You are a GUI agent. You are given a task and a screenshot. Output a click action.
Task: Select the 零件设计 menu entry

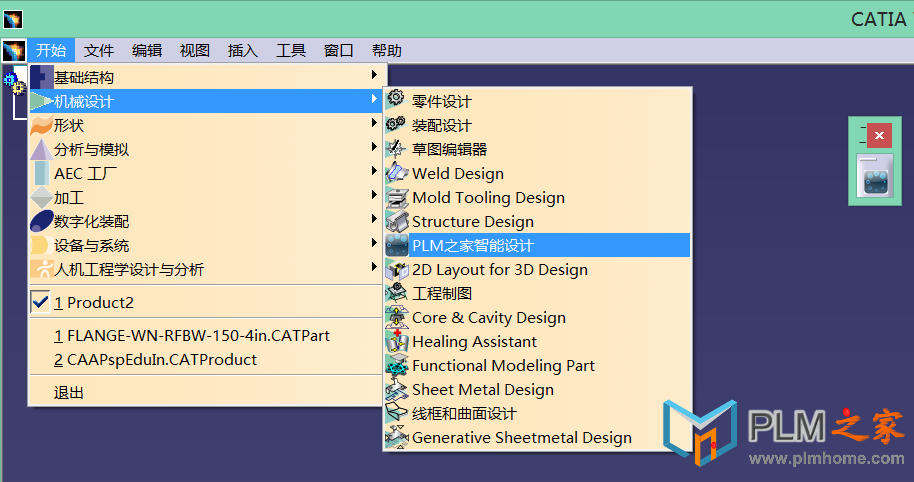coord(537,101)
